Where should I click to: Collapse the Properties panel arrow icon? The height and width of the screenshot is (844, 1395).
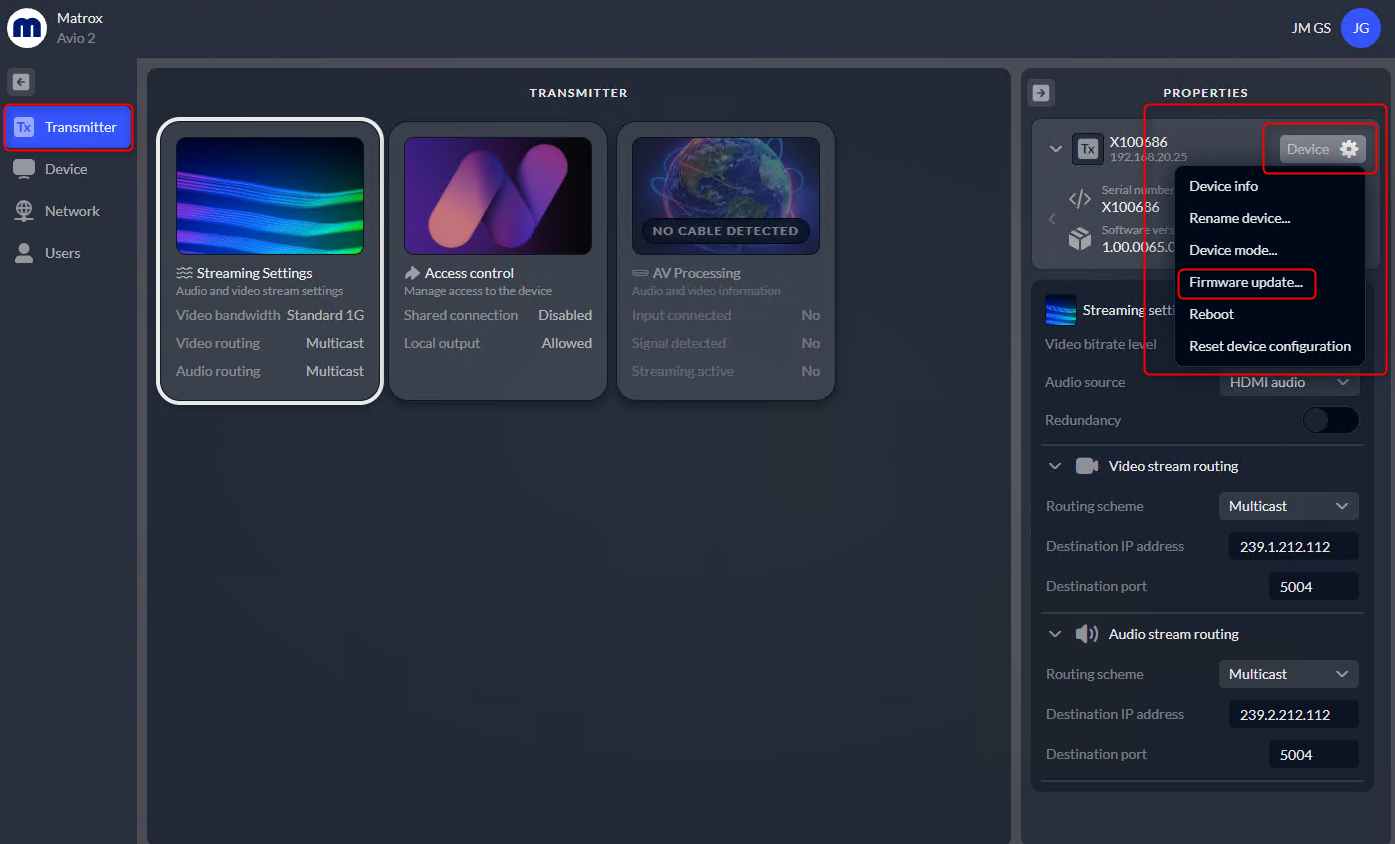coord(1041,93)
